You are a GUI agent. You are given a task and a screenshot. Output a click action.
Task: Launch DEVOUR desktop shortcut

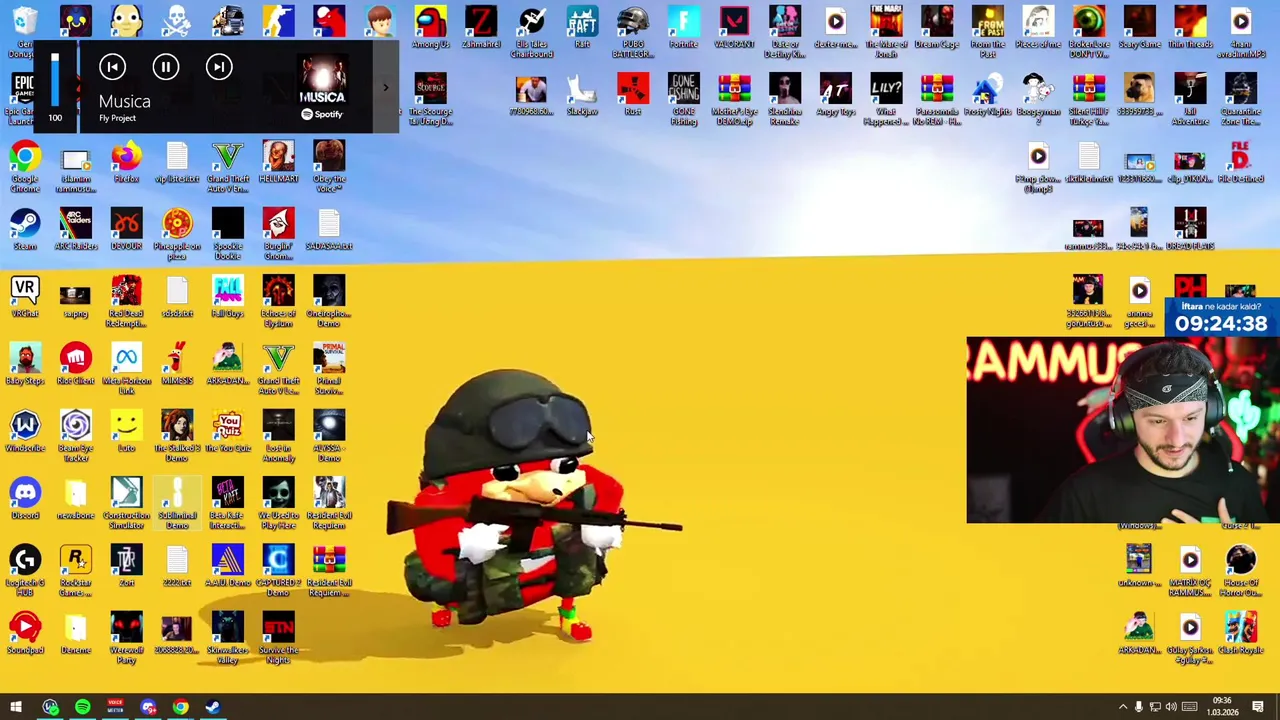[x=126, y=230]
